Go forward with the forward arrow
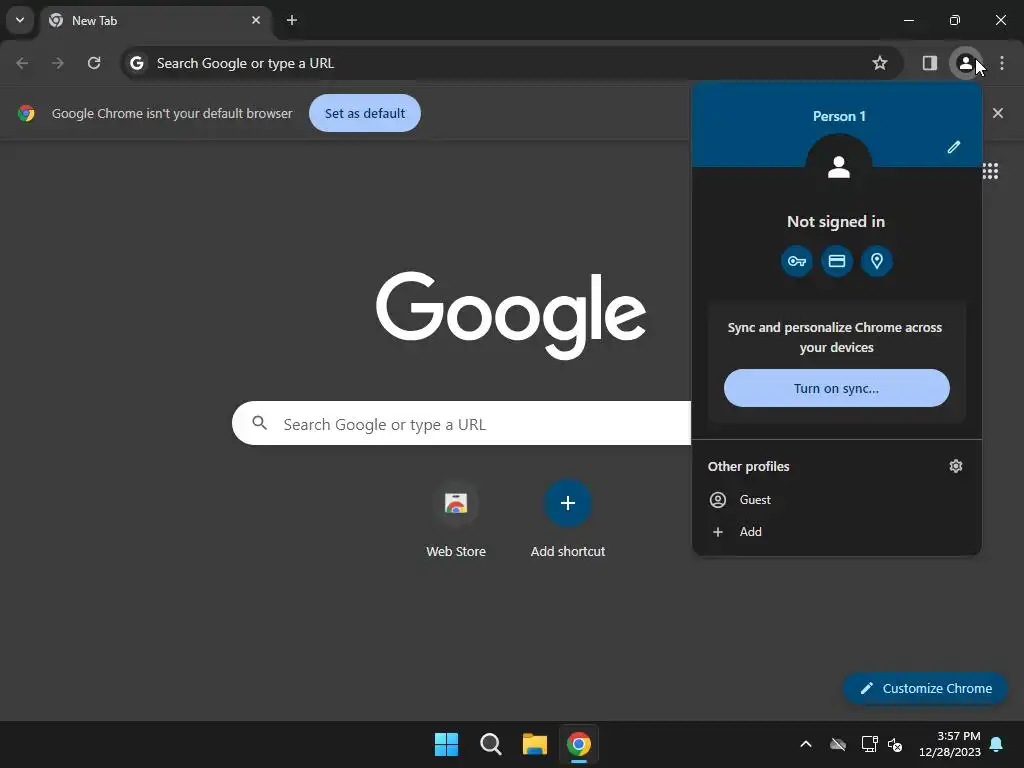 tap(58, 63)
